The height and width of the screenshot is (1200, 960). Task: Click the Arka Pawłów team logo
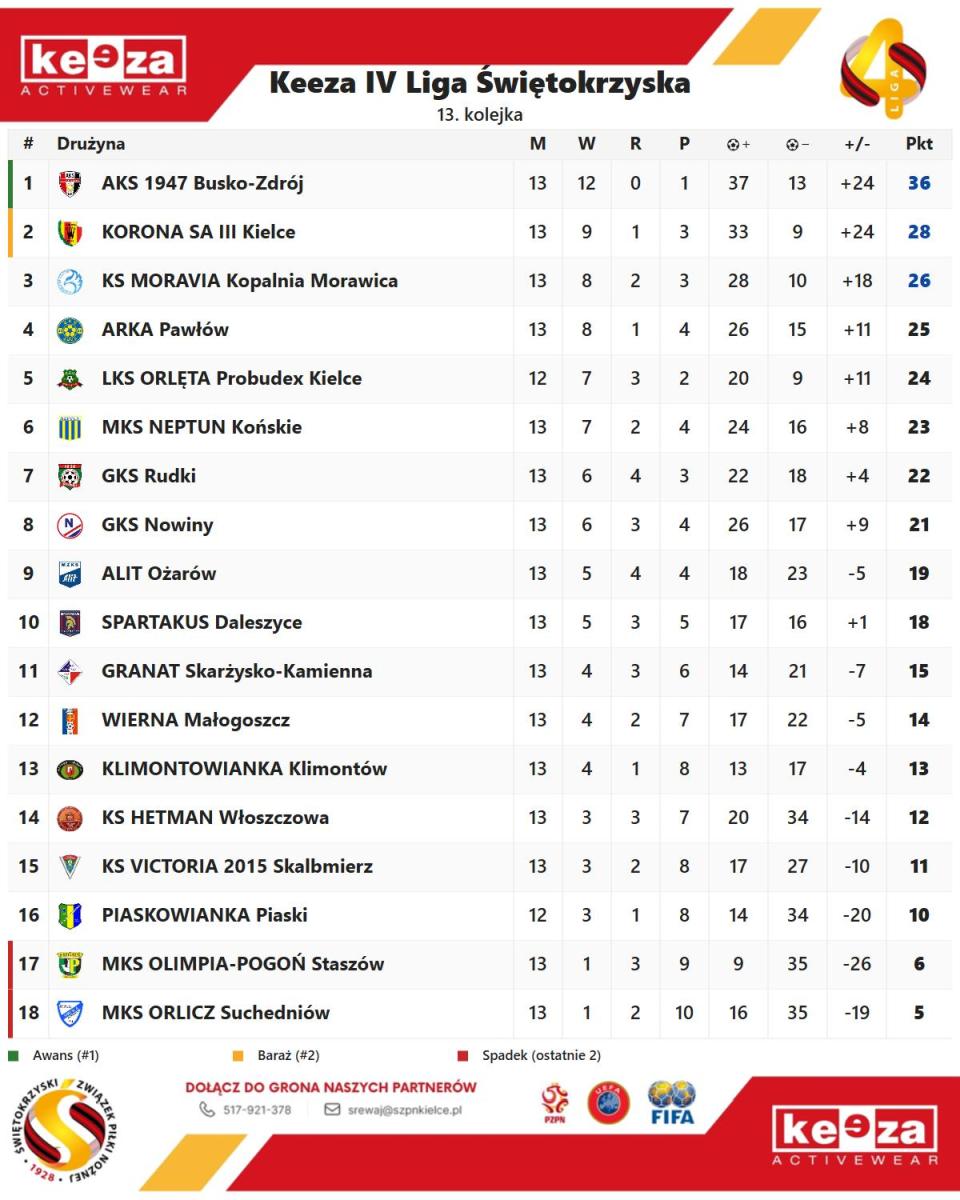point(70,330)
